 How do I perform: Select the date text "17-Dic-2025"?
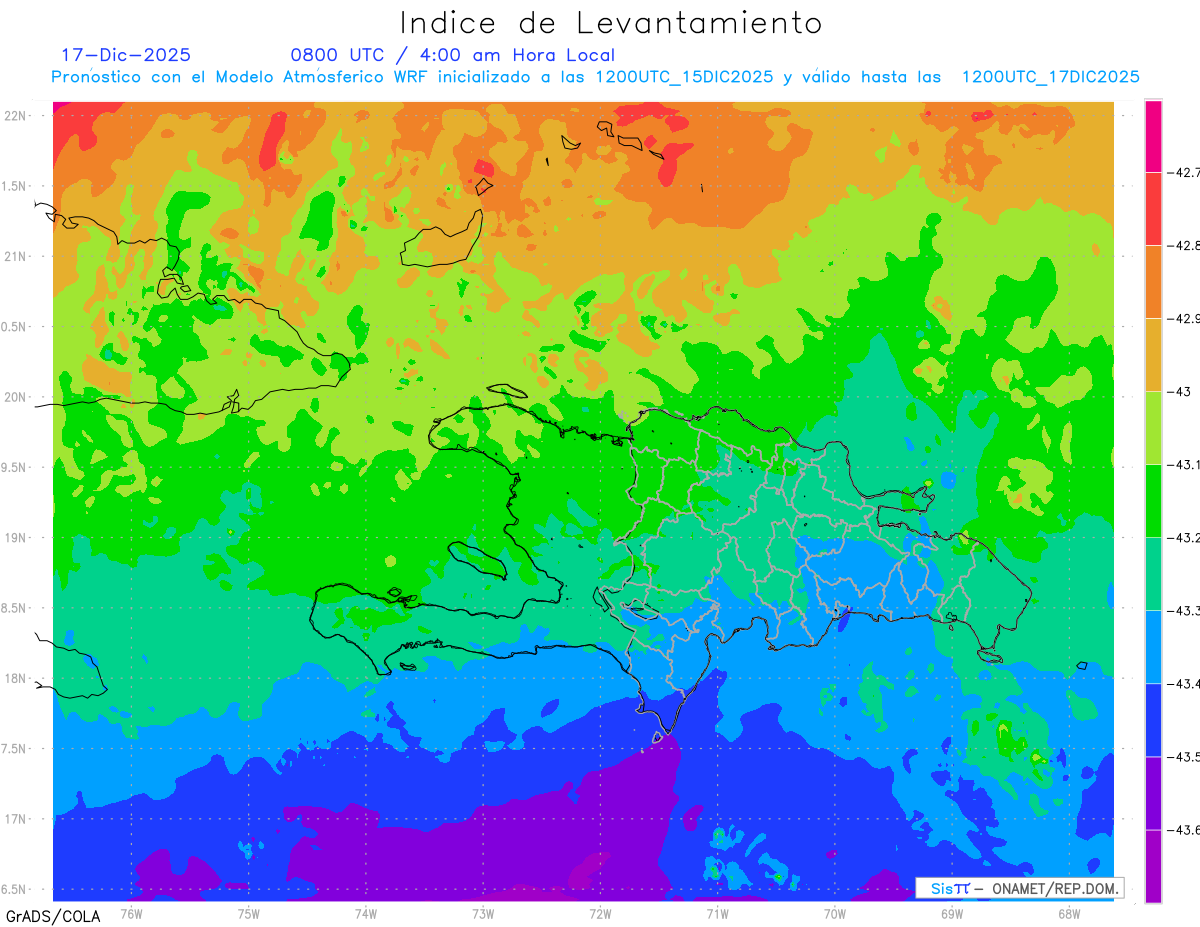point(126,55)
